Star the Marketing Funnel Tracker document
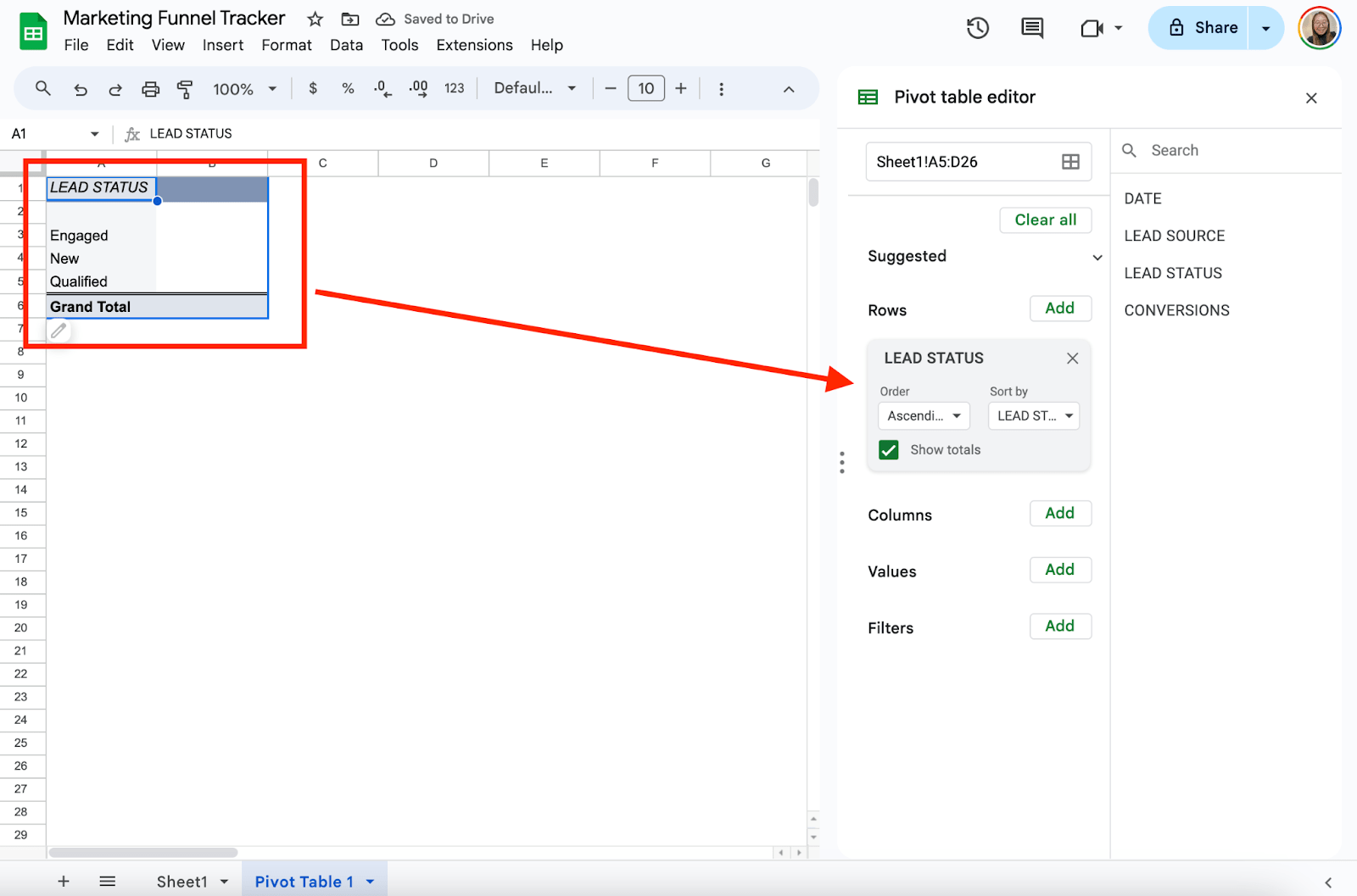This screenshot has width=1357, height=896. click(x=316, y=19)
